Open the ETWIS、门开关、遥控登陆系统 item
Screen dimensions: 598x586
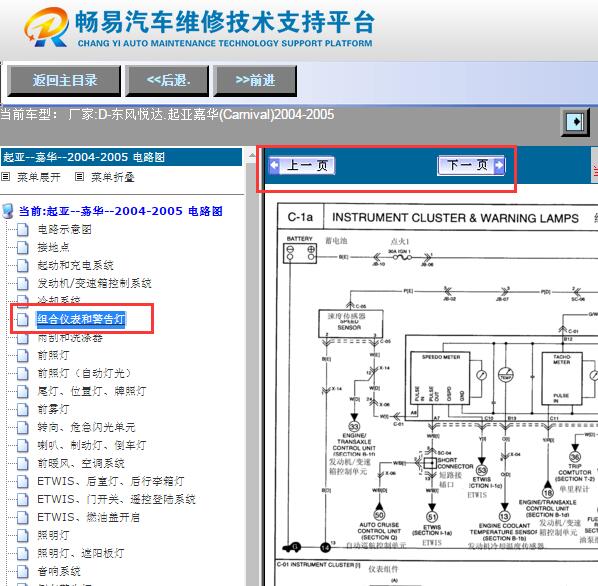tap(116, 499)
